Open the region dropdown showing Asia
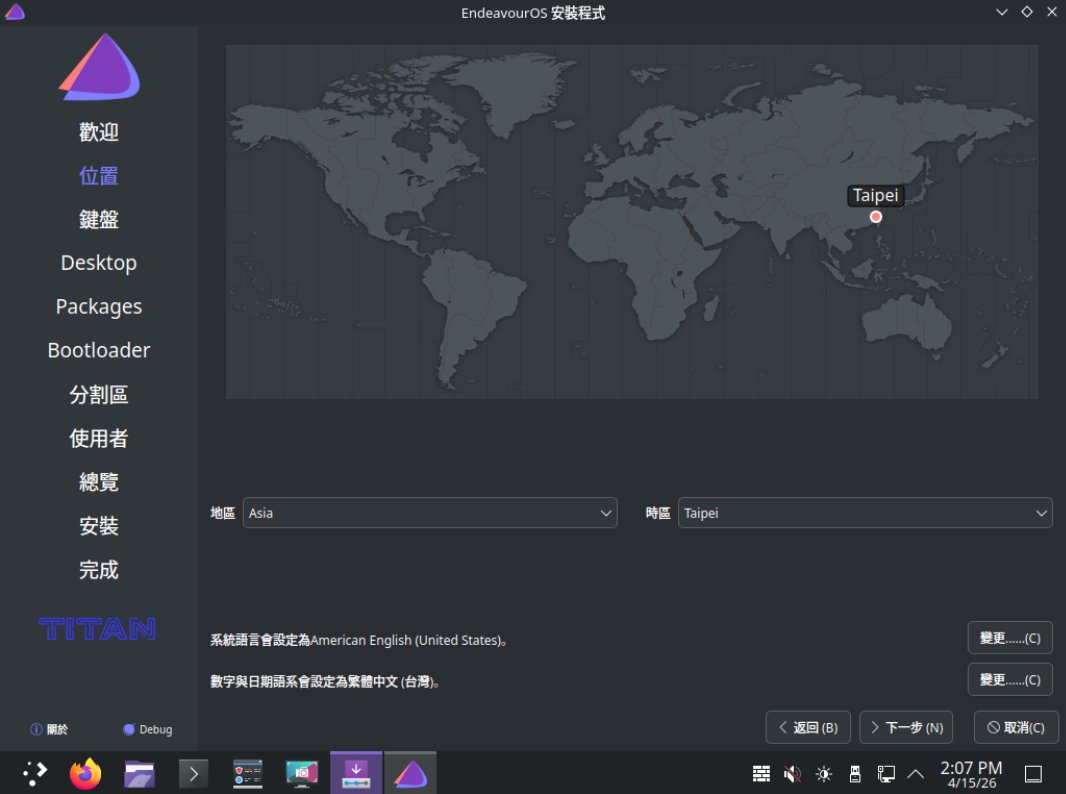Viewport: 1066px width, 794px height. [x=430, y=513]
